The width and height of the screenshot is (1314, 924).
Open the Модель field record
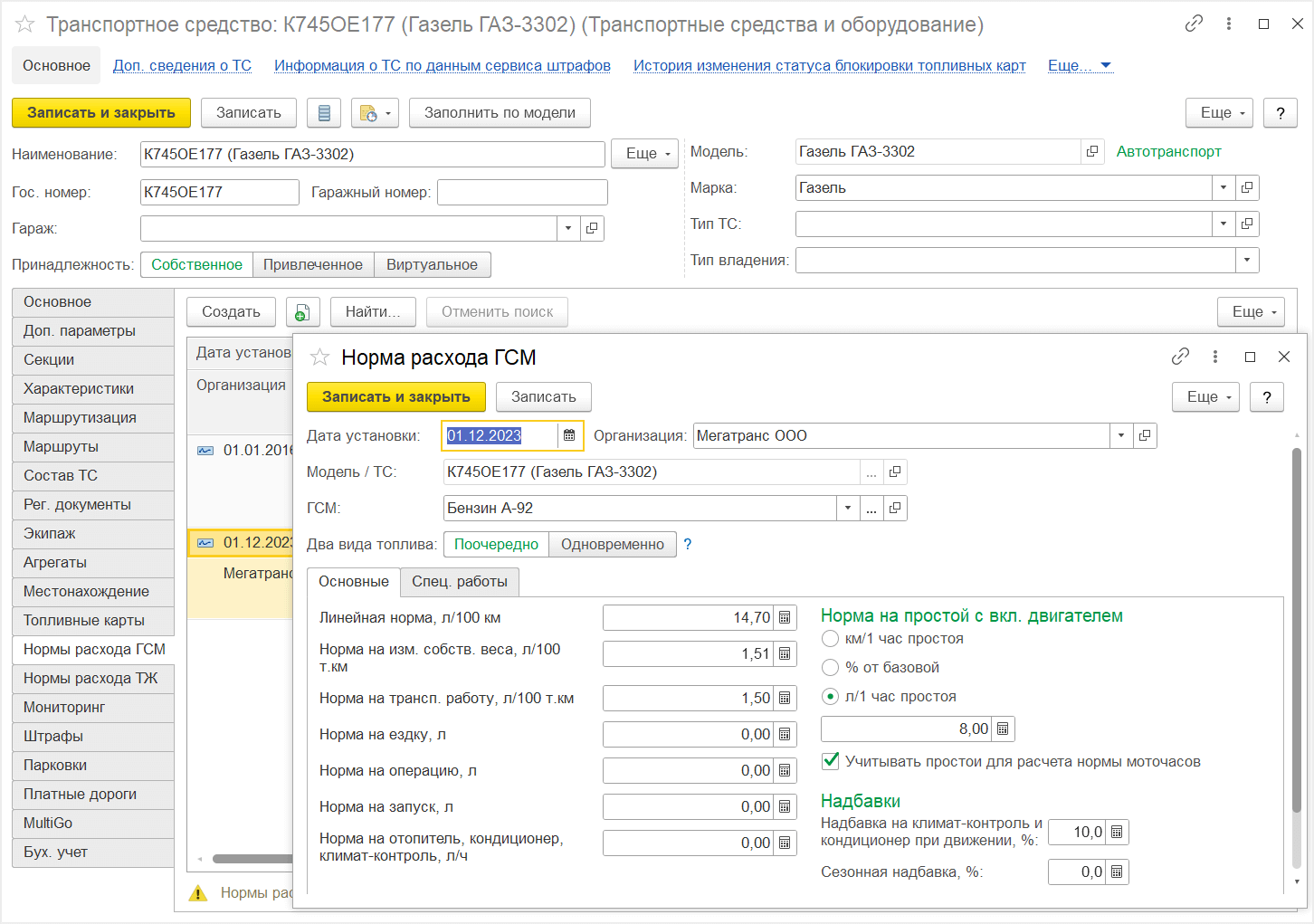pyautogui.click(x=1092, y=151)
